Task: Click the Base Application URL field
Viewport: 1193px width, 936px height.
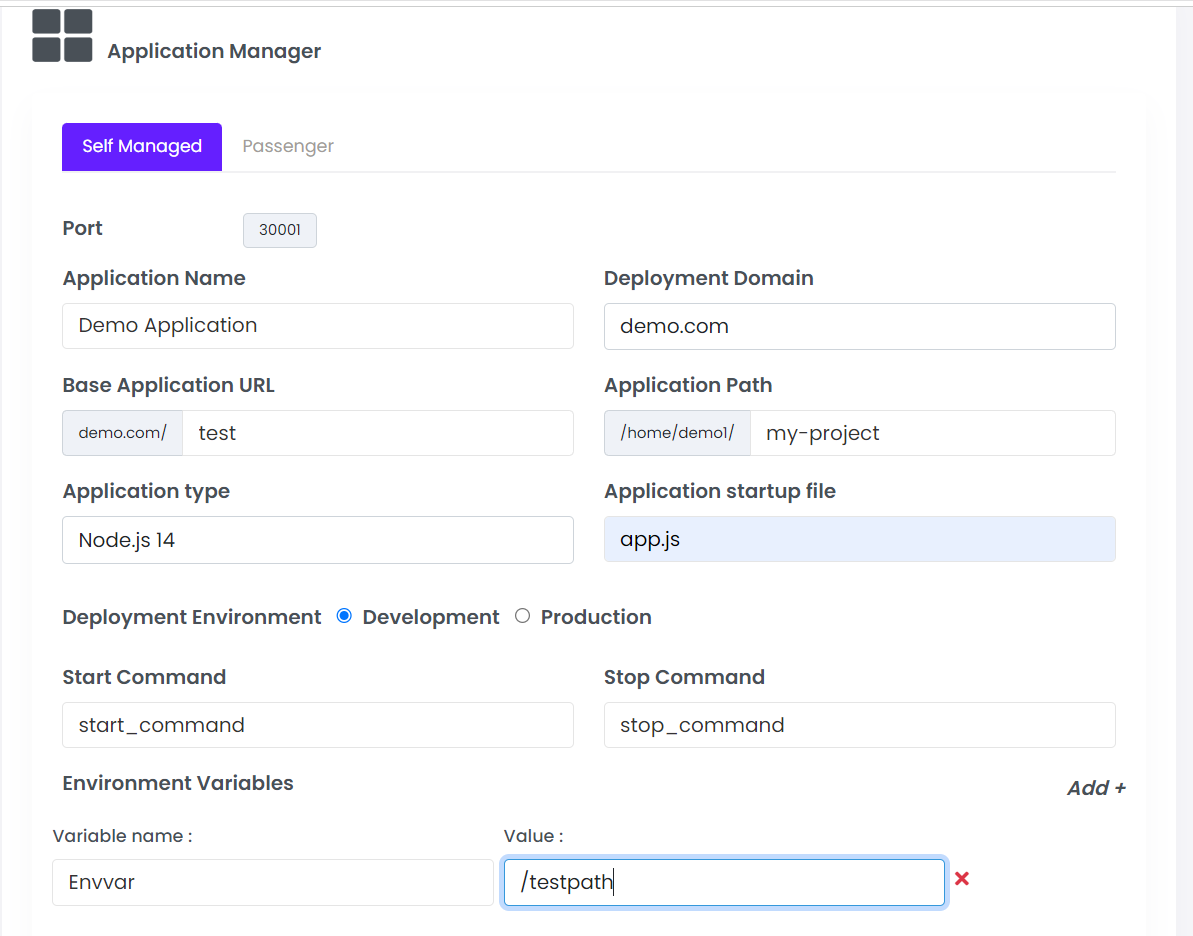Action: pos(378,433)
